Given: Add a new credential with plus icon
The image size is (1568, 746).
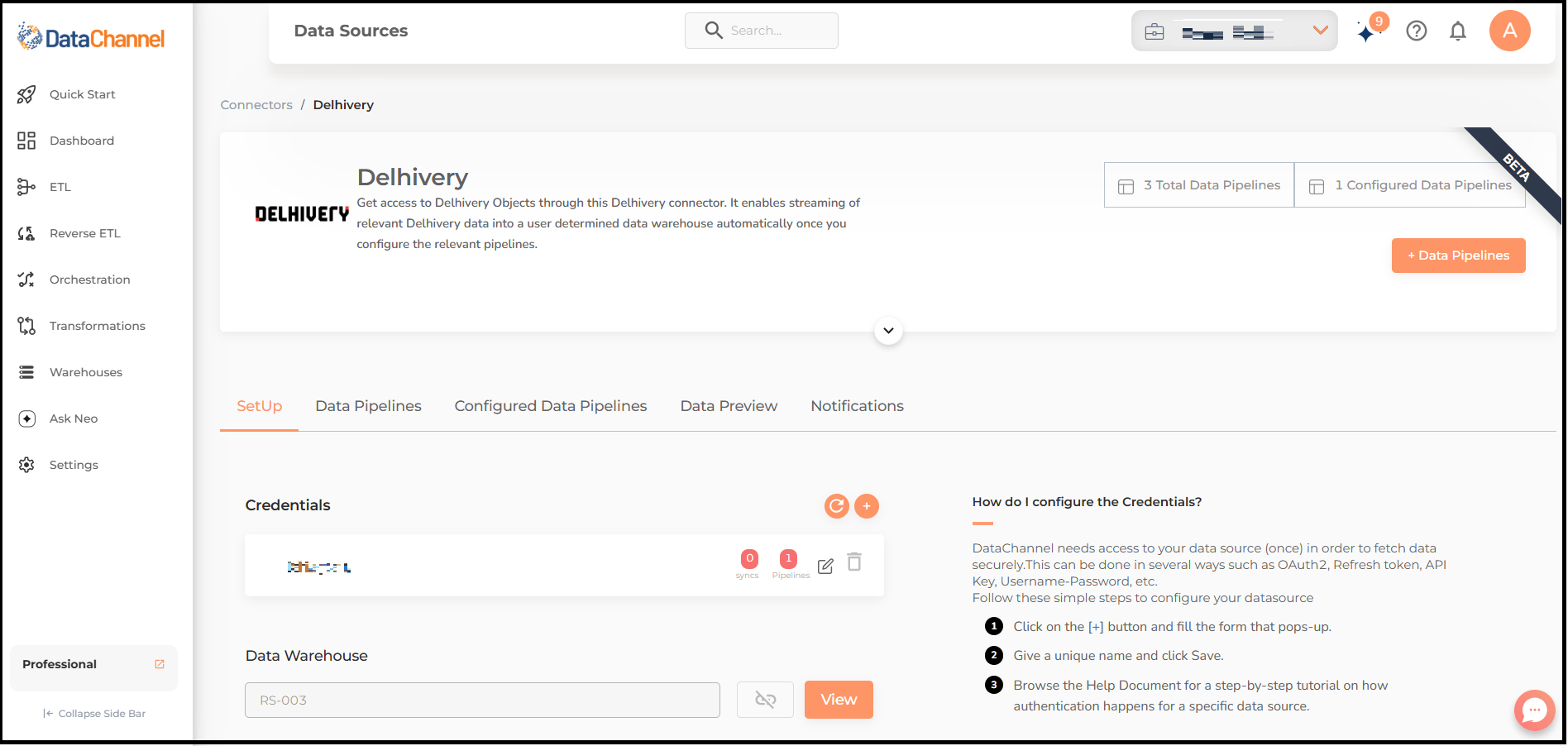Looking at the screenshot, I should click(867, 506).
